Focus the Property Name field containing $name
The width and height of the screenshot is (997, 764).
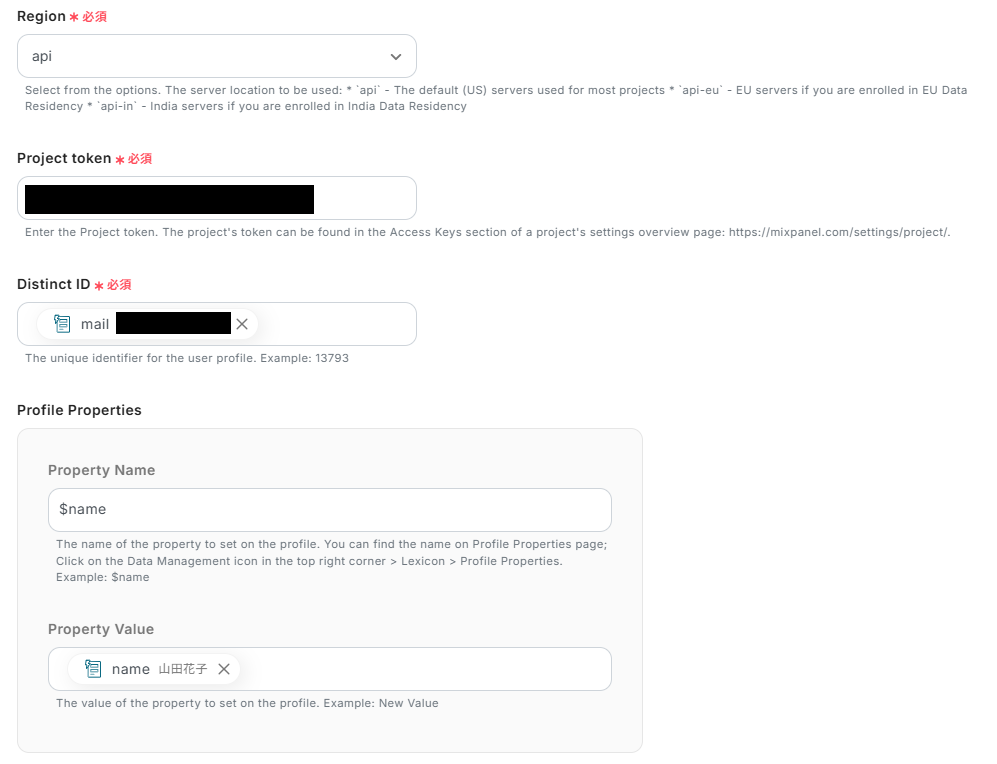[x=329, y=510]
